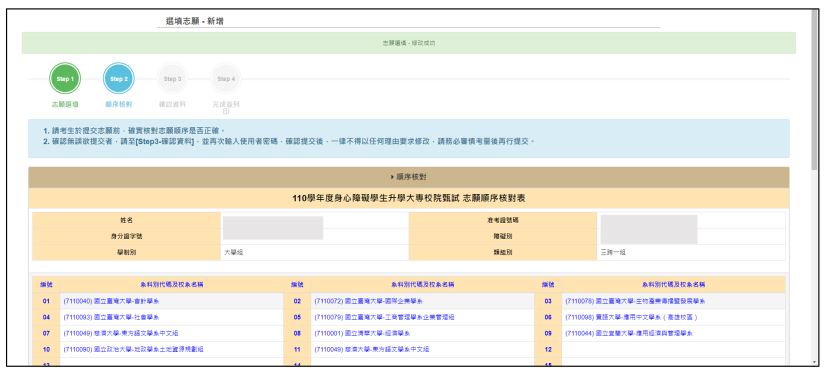Select number cell 05 in the table

click(297, 317)
